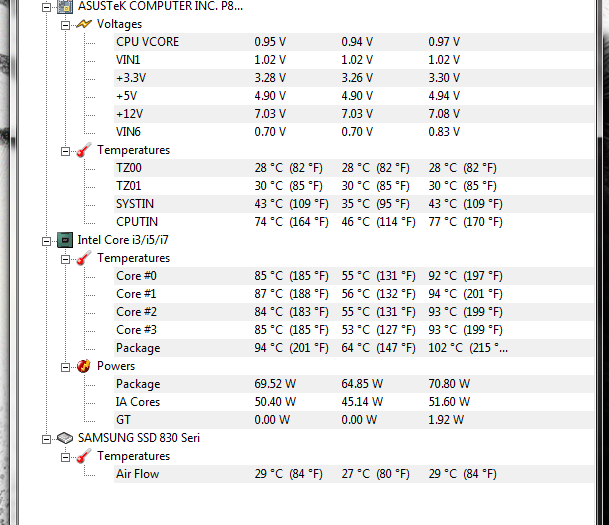Collapse the Intel Core i3/i5/i7 node
The height and width of the screenshot is (525, 609).
click(x=46, y=241)
